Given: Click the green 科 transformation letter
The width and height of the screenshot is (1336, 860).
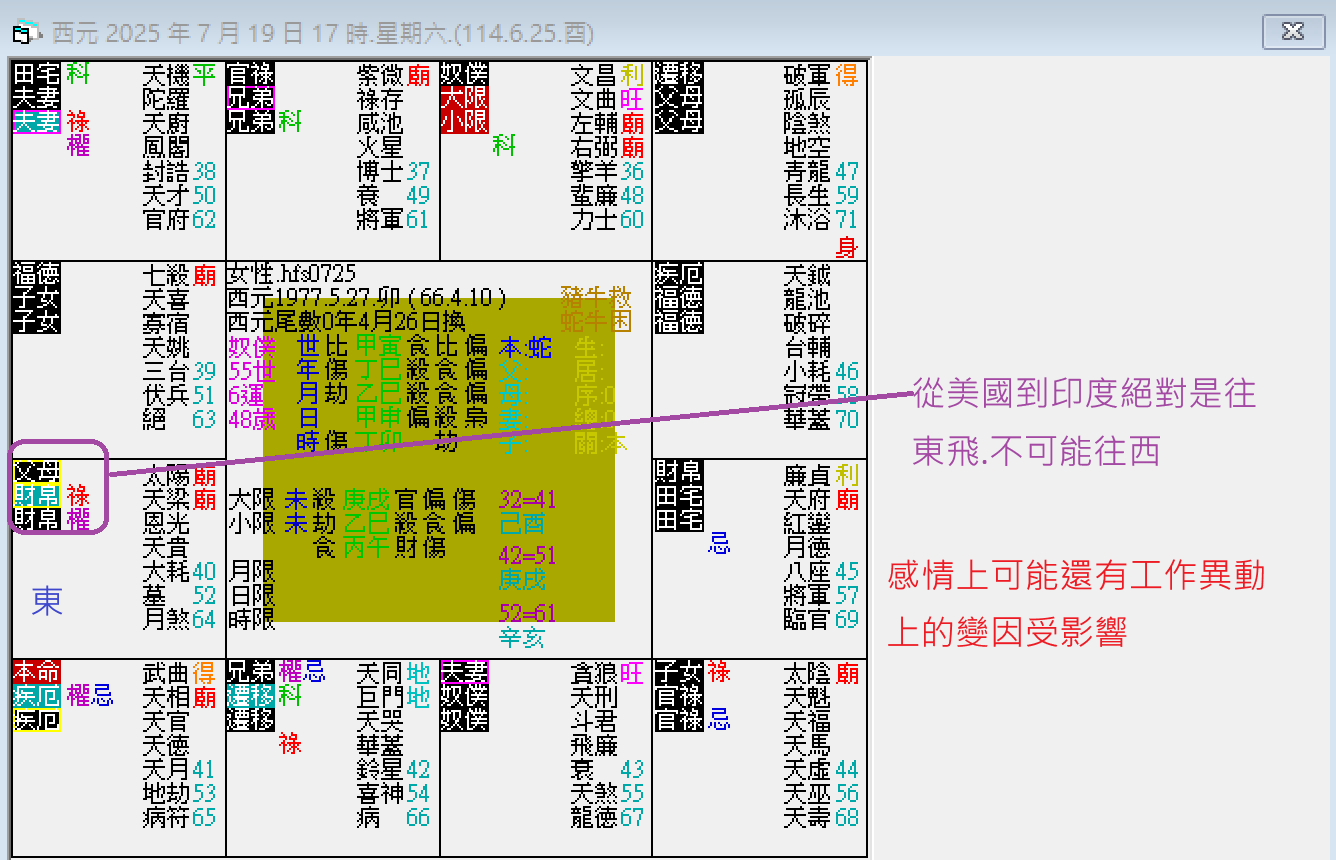Looking at the screenshot, I should 502,147.
